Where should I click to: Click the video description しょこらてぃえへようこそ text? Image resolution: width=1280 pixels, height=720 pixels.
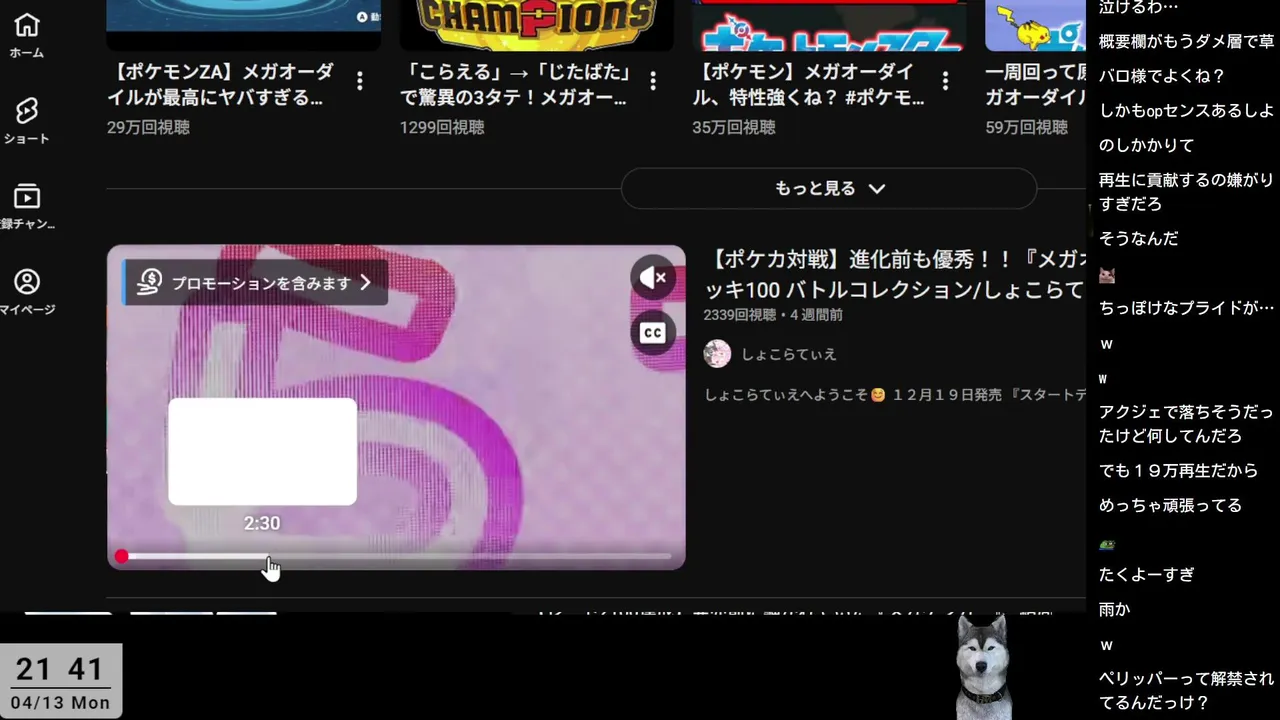tap(895, 395)
